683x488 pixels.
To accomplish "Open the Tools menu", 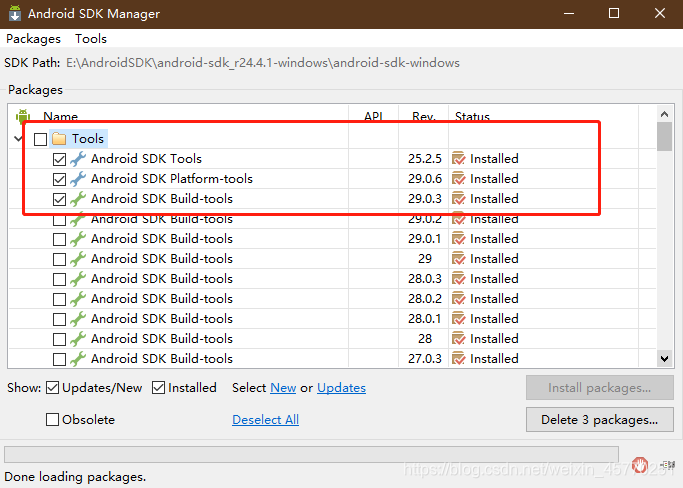I will tap(91, 39).
